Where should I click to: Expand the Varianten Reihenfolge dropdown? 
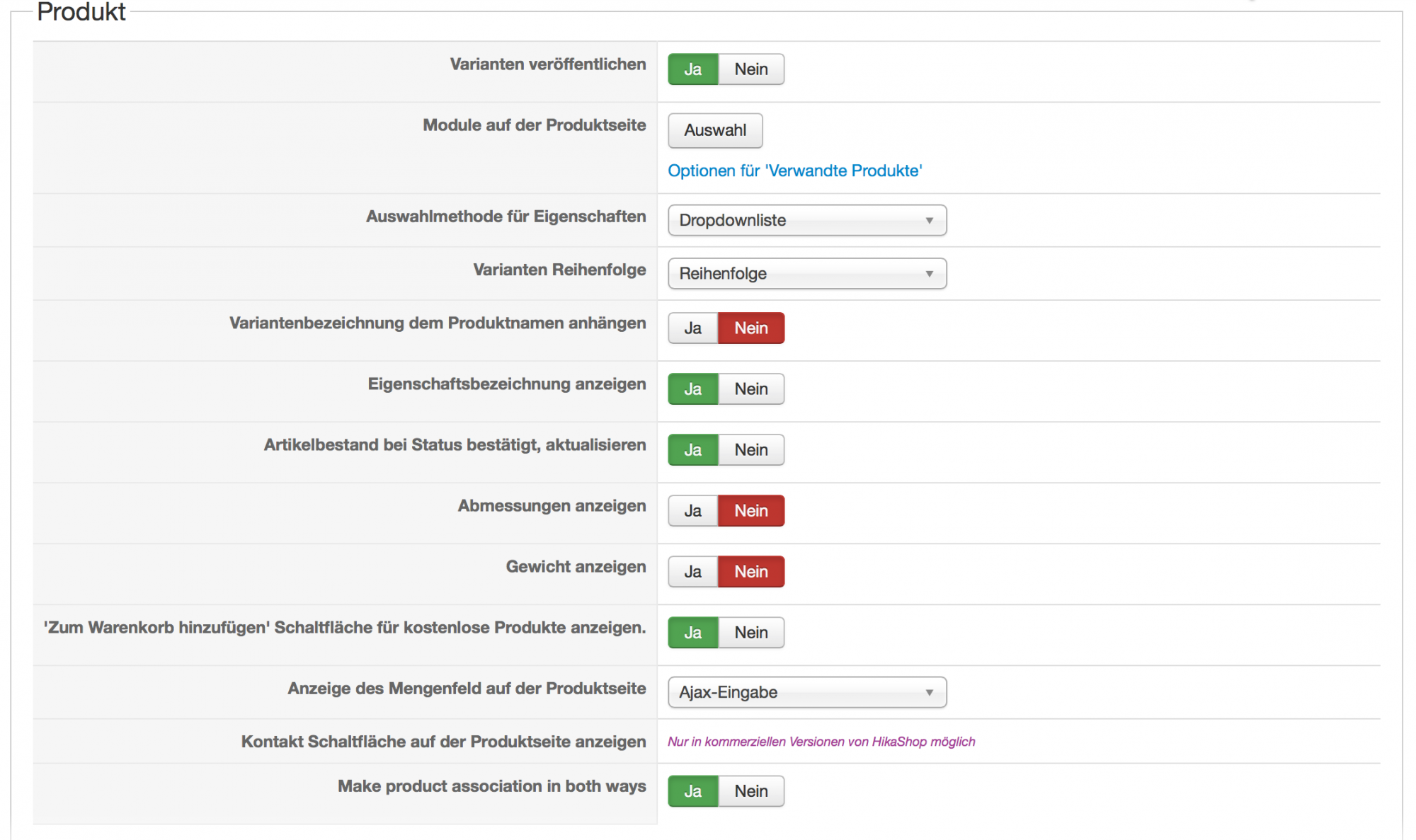(806, 274)
